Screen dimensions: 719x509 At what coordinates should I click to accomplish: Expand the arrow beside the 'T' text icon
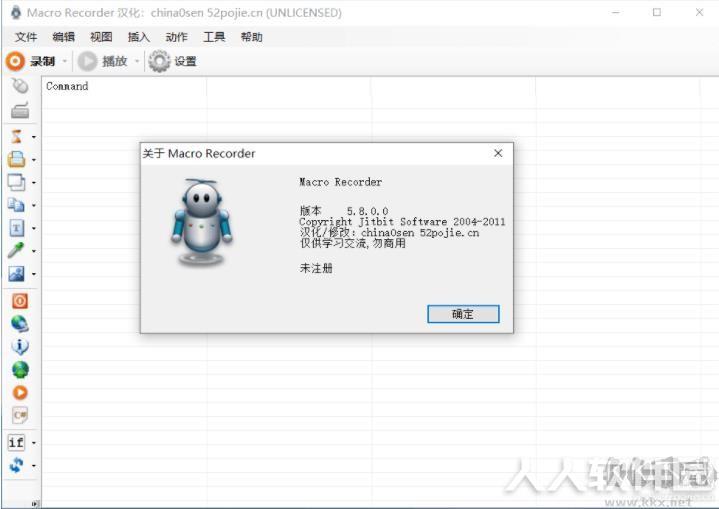(34, 228)
